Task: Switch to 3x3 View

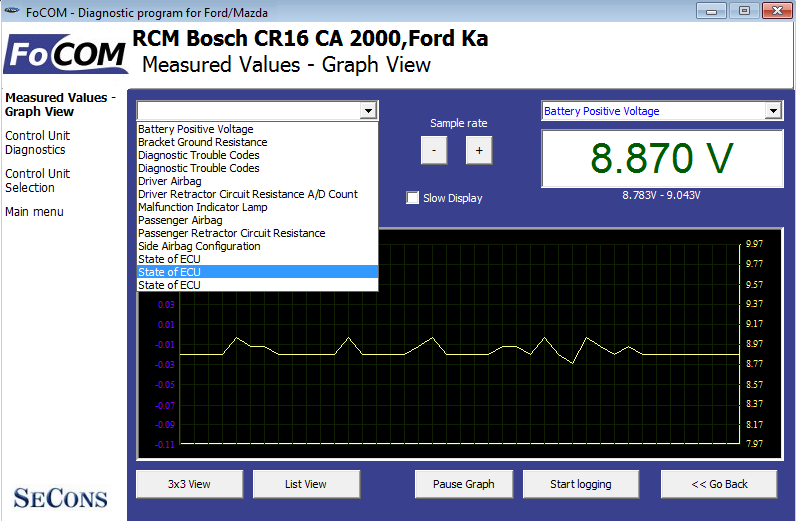Action: (x=189, y=484)
